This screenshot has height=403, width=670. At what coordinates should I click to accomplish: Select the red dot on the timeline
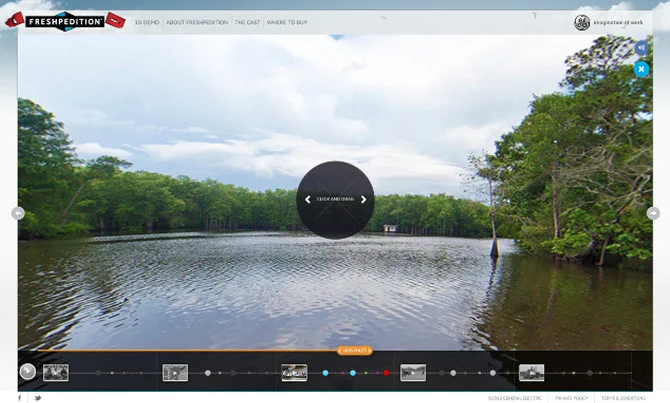click(x=386, y=373)
